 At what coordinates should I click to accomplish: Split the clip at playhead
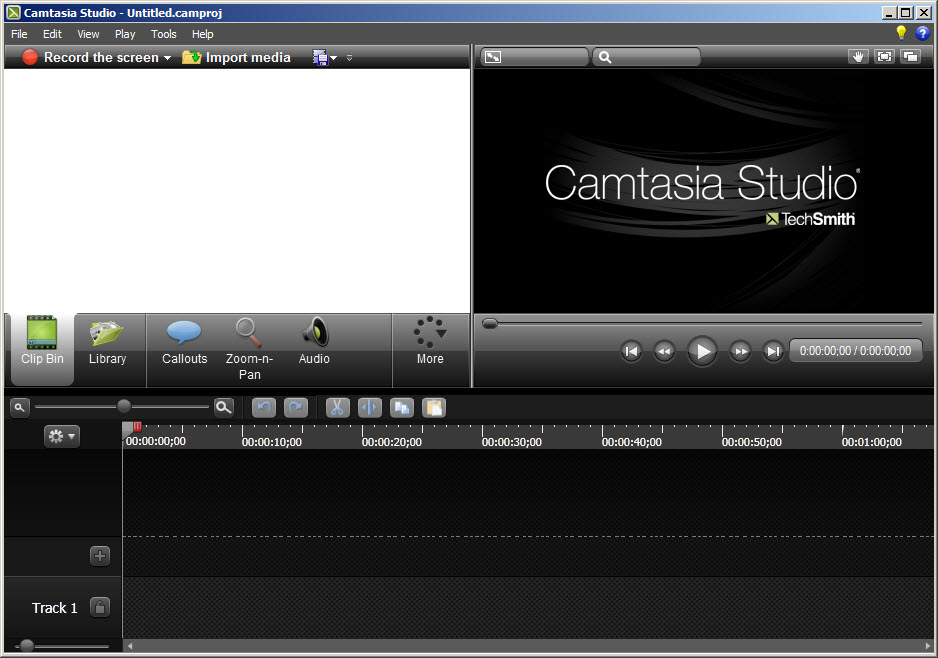pyautogui.click(x=370, y=408)
